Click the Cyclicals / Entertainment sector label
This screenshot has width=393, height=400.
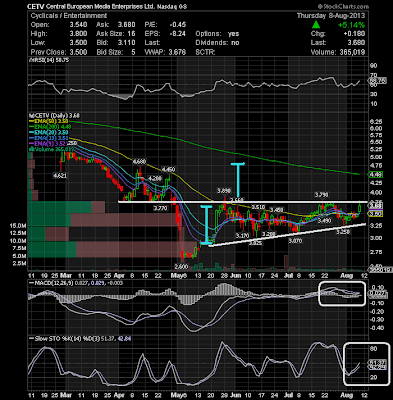[x=69, y=16]
